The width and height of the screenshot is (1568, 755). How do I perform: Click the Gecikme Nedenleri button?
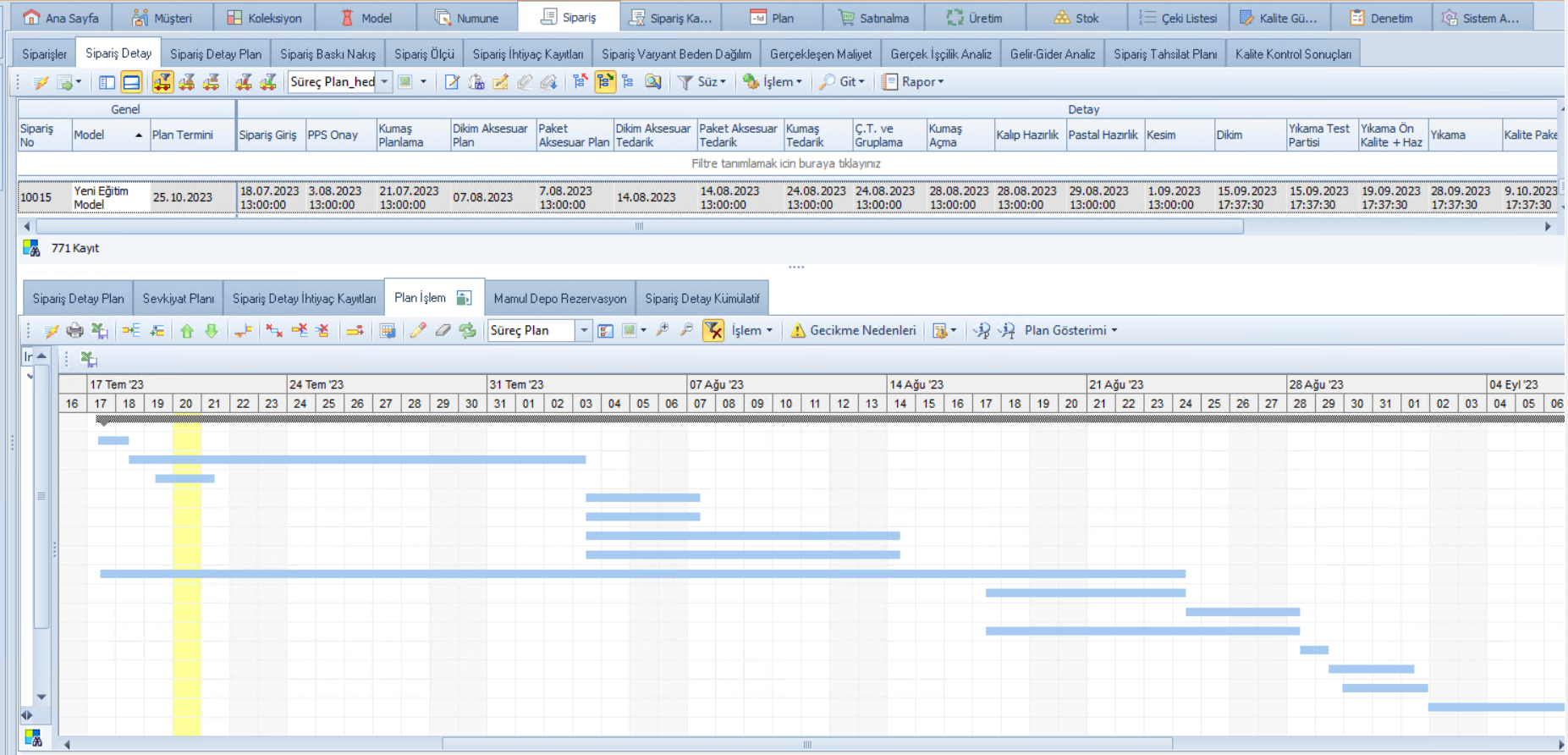(x=853, y=331)
